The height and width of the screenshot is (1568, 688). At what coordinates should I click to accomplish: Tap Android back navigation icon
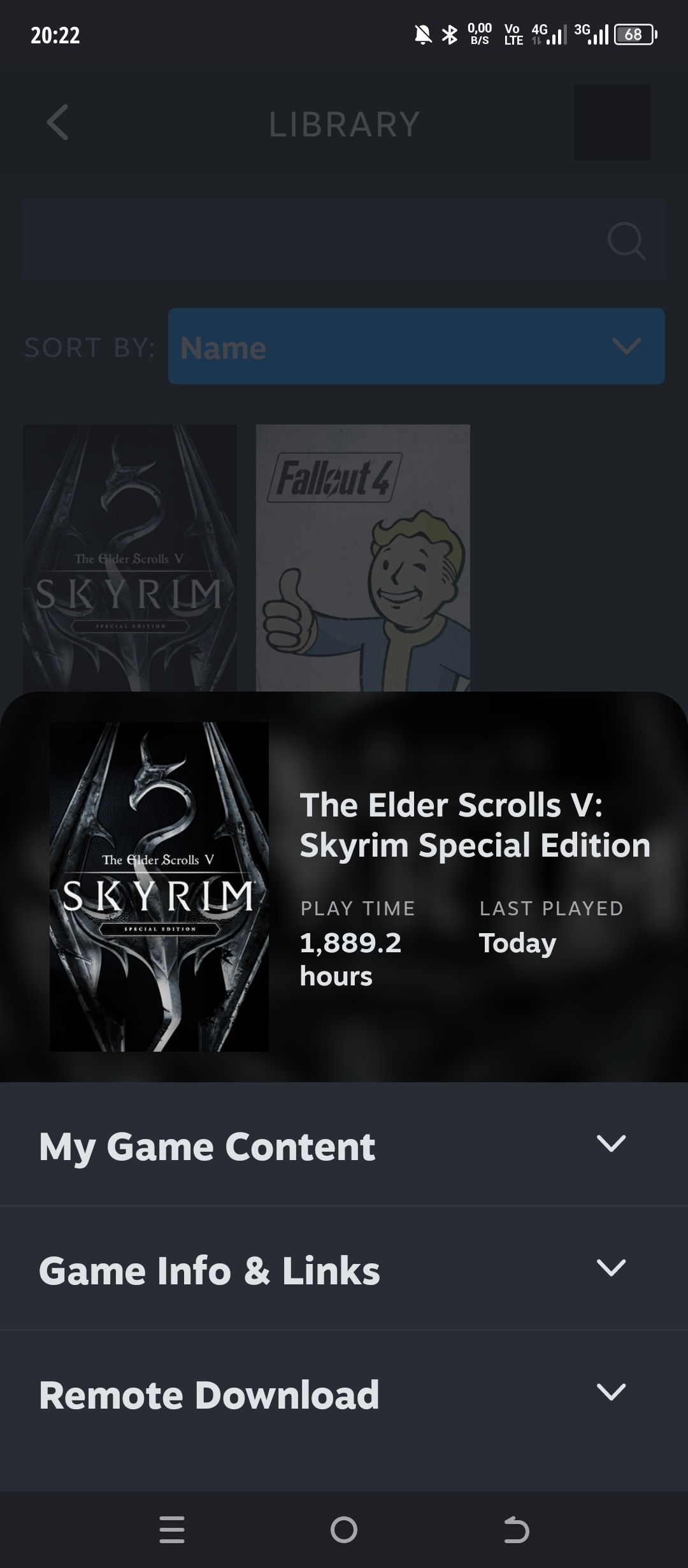point(516,1529)
